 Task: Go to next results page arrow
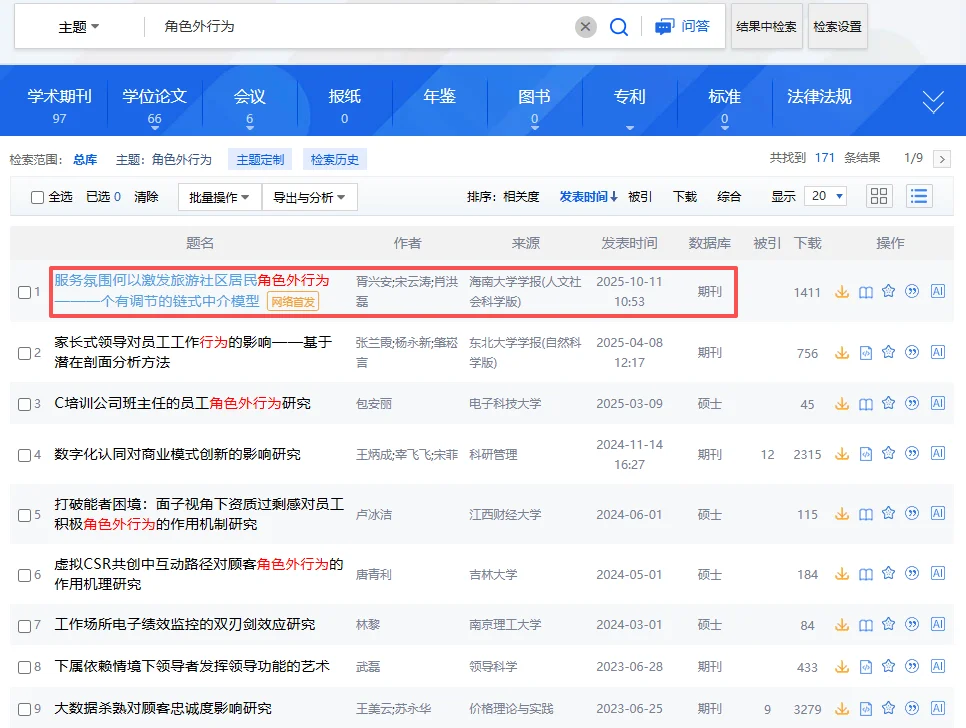point(941,159)
